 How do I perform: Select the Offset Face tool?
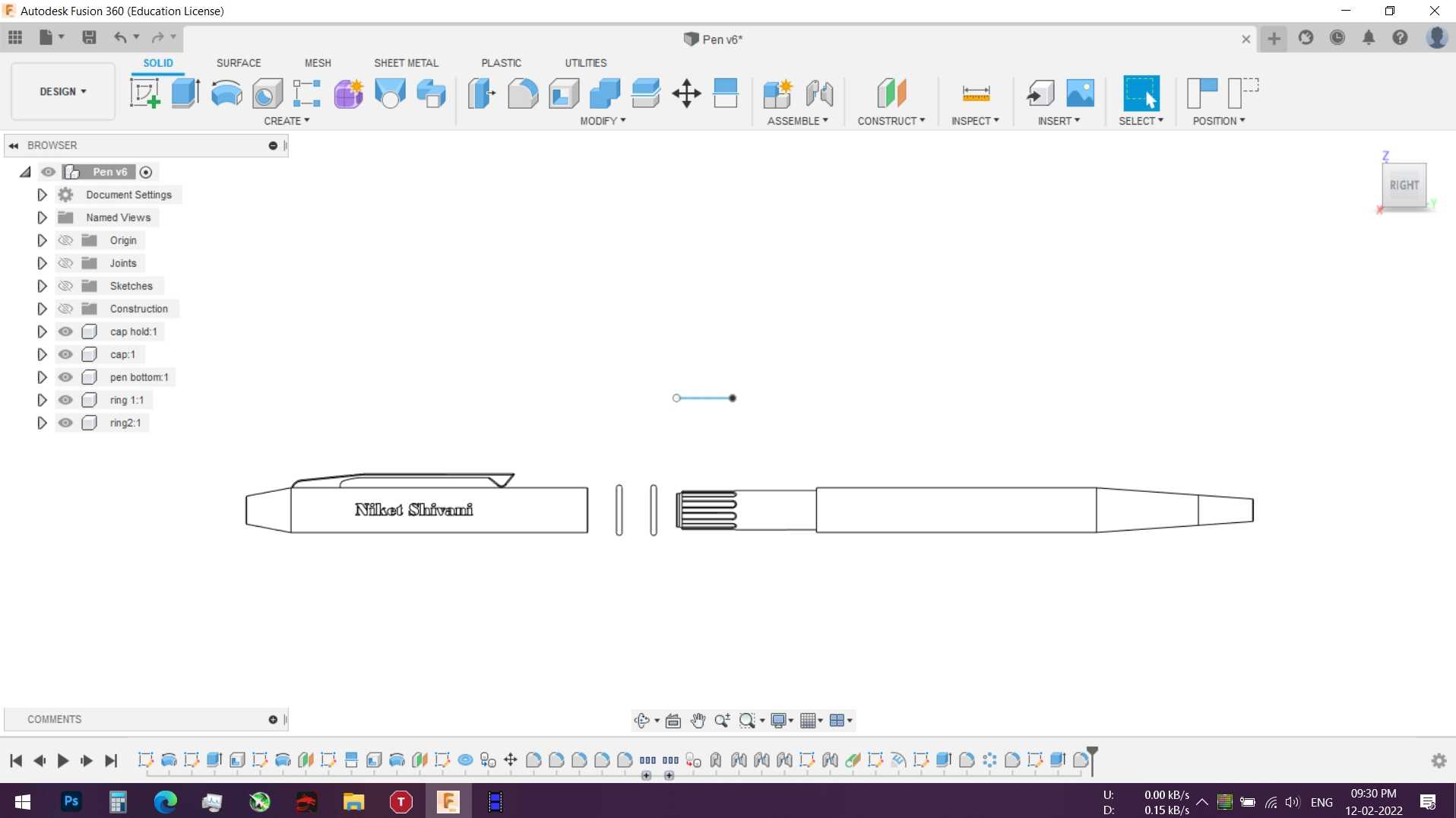[x=646, y=94]
